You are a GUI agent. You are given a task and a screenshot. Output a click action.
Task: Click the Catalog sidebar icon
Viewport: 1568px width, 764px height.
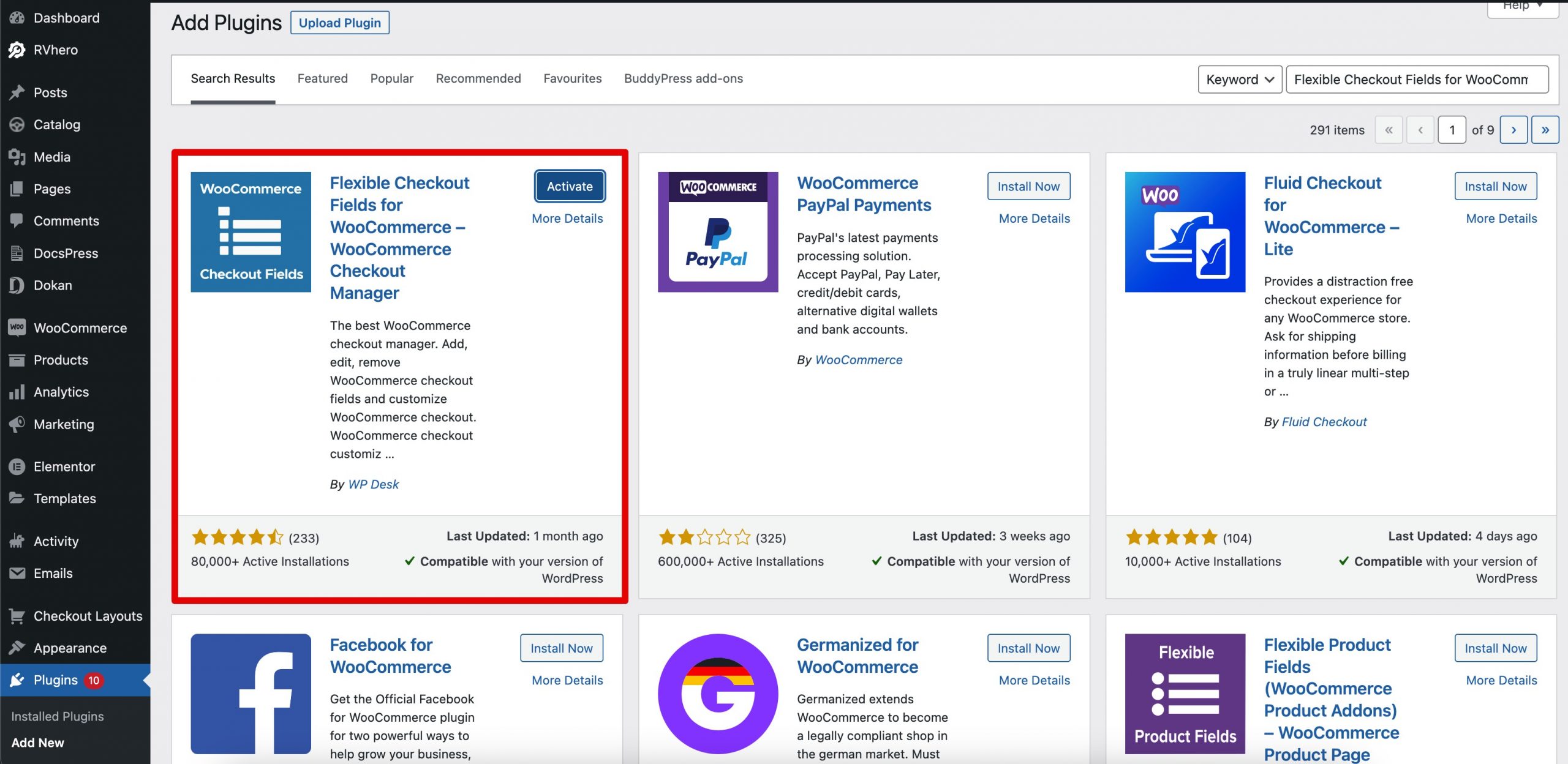(x=17, y=124)
